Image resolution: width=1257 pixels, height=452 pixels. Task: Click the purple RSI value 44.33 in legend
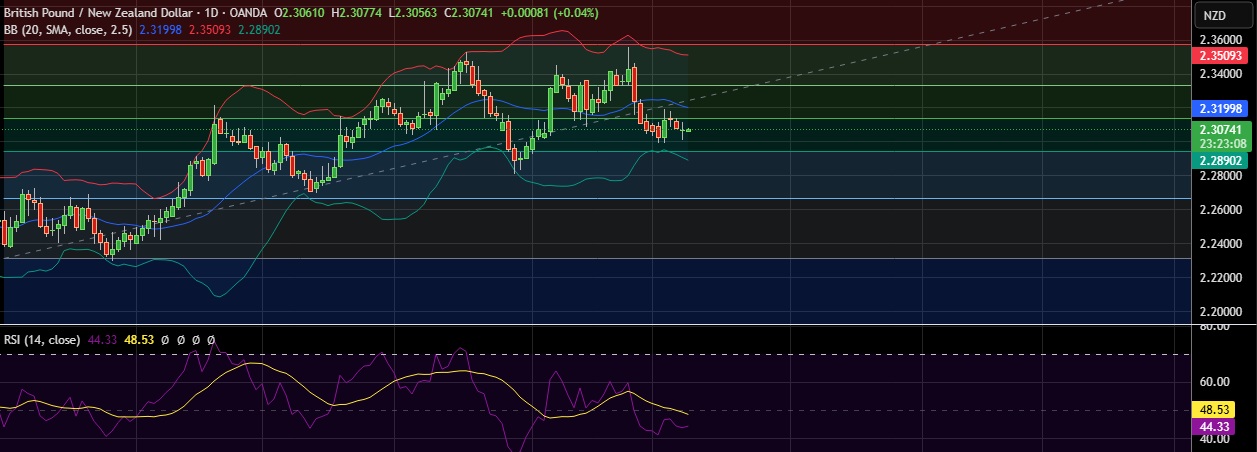[101, 340]
